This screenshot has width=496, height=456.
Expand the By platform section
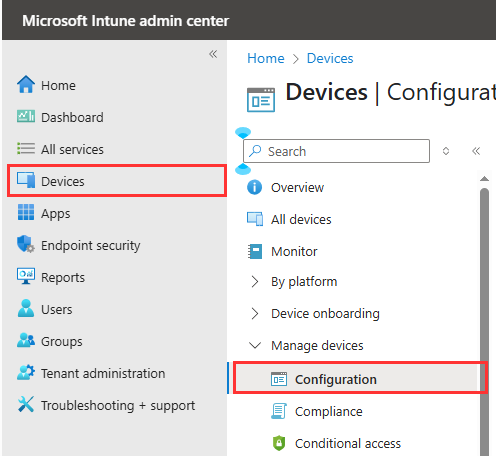click(255, 282)
